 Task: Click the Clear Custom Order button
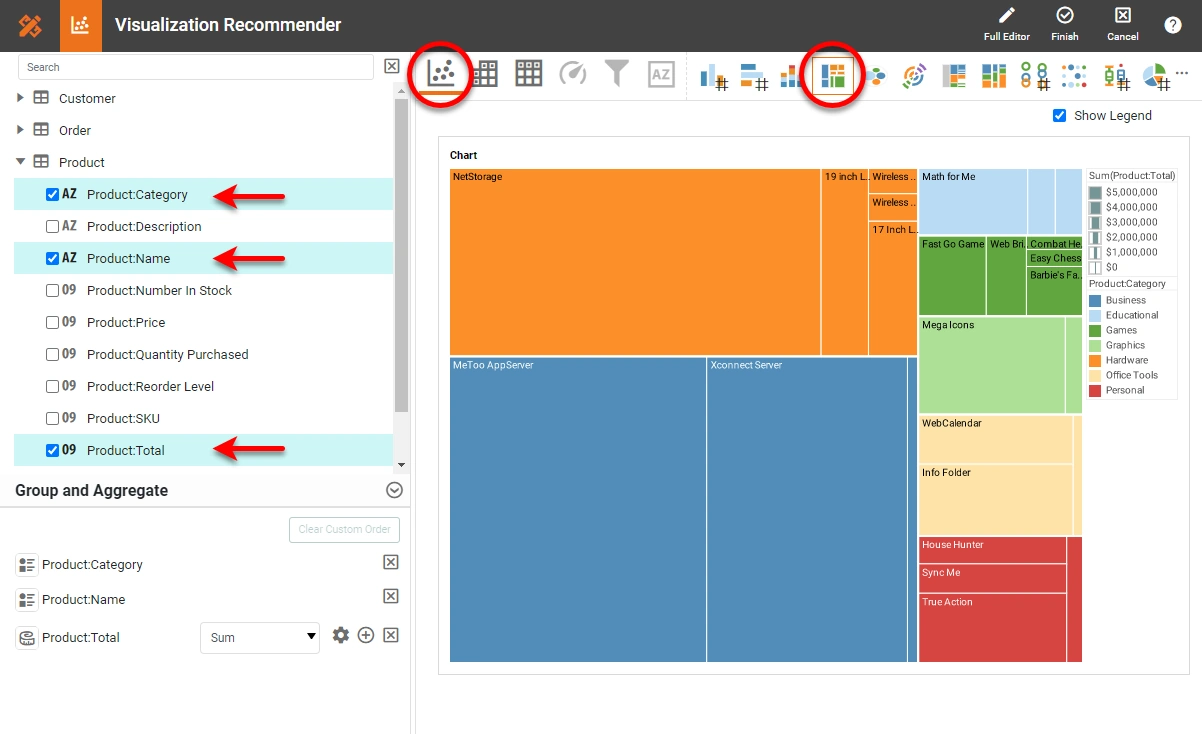pos(344,529)
